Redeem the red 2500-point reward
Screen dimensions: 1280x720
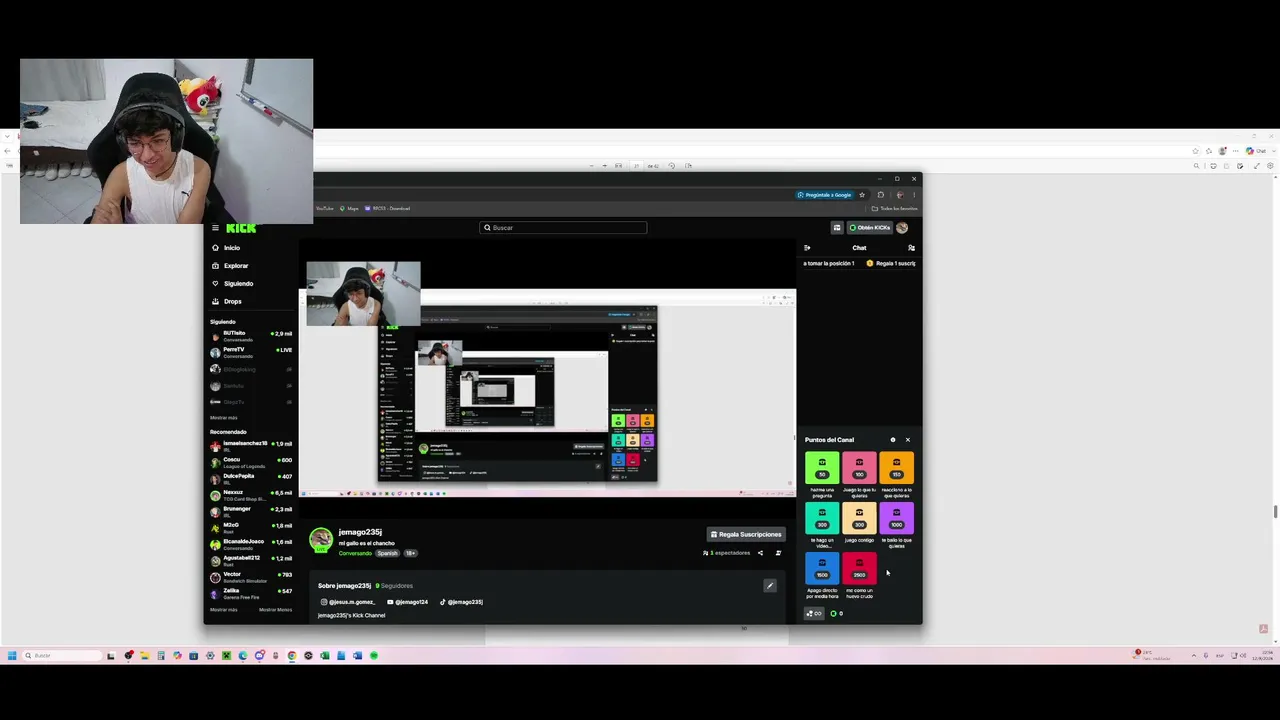(x=859, y=568)
